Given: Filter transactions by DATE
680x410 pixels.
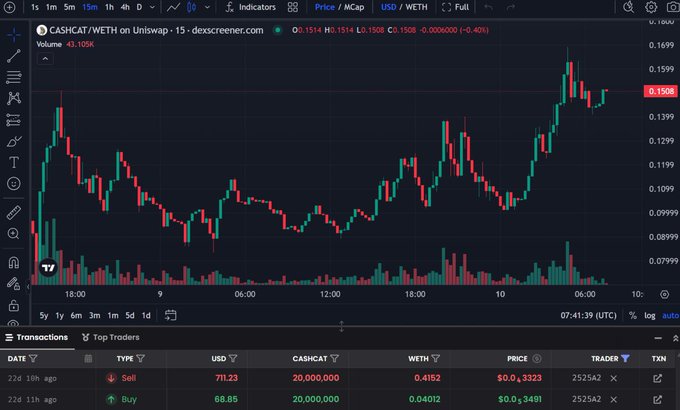Looking at the screenshot, I should [x=33, y=358].
